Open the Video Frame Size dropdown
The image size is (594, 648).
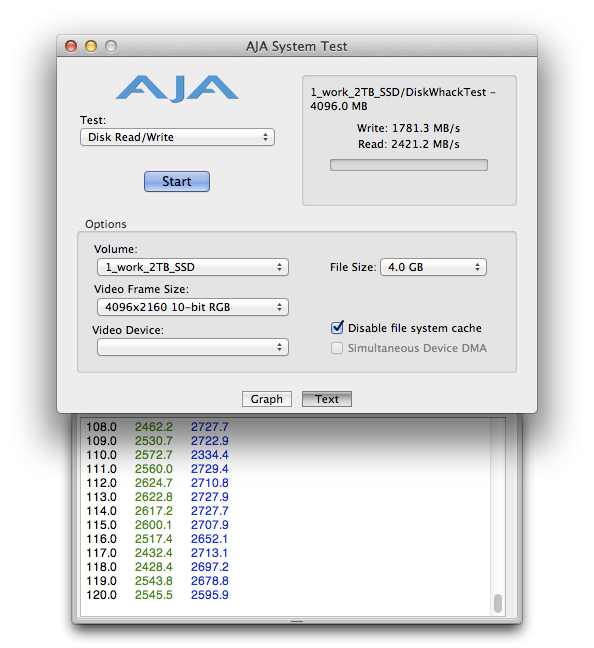click(193, 307)
